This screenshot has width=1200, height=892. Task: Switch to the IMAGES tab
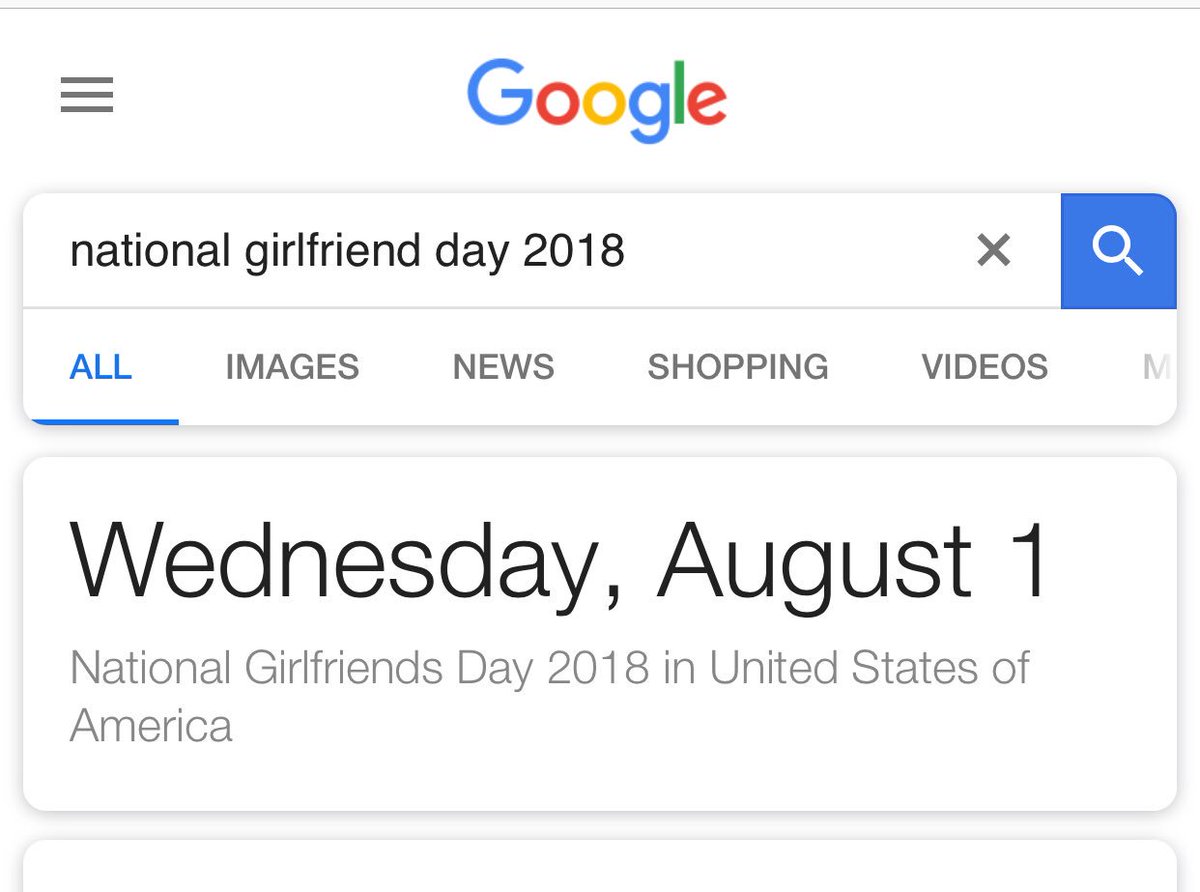pyautogui.click(x=292, y=367)
